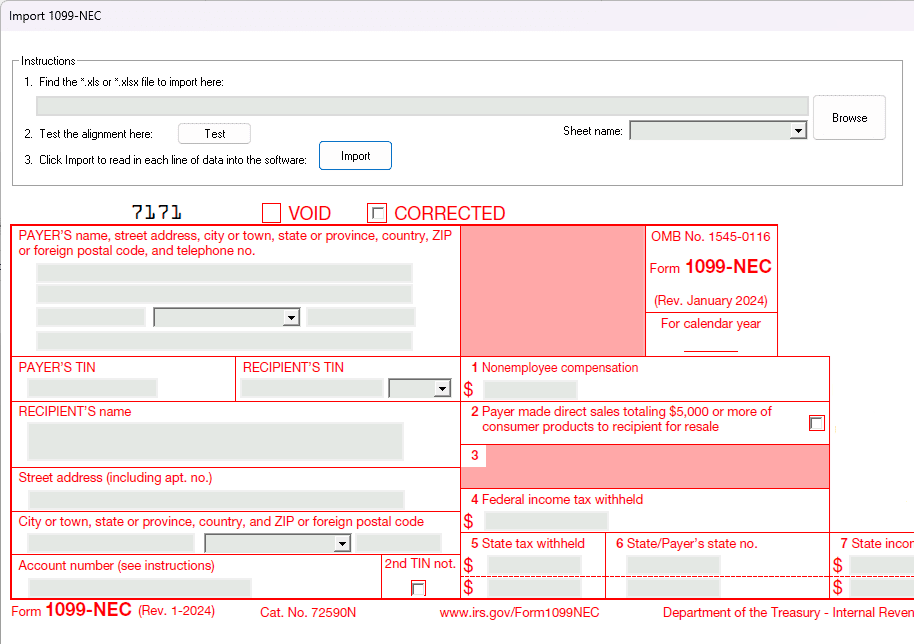Check the VOID checkbox
Screen dimensions: 914x644
(x=271, y=213)
